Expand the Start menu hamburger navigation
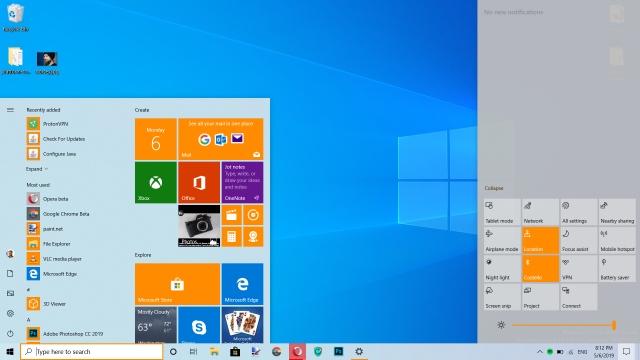 (x=10, y=110)
